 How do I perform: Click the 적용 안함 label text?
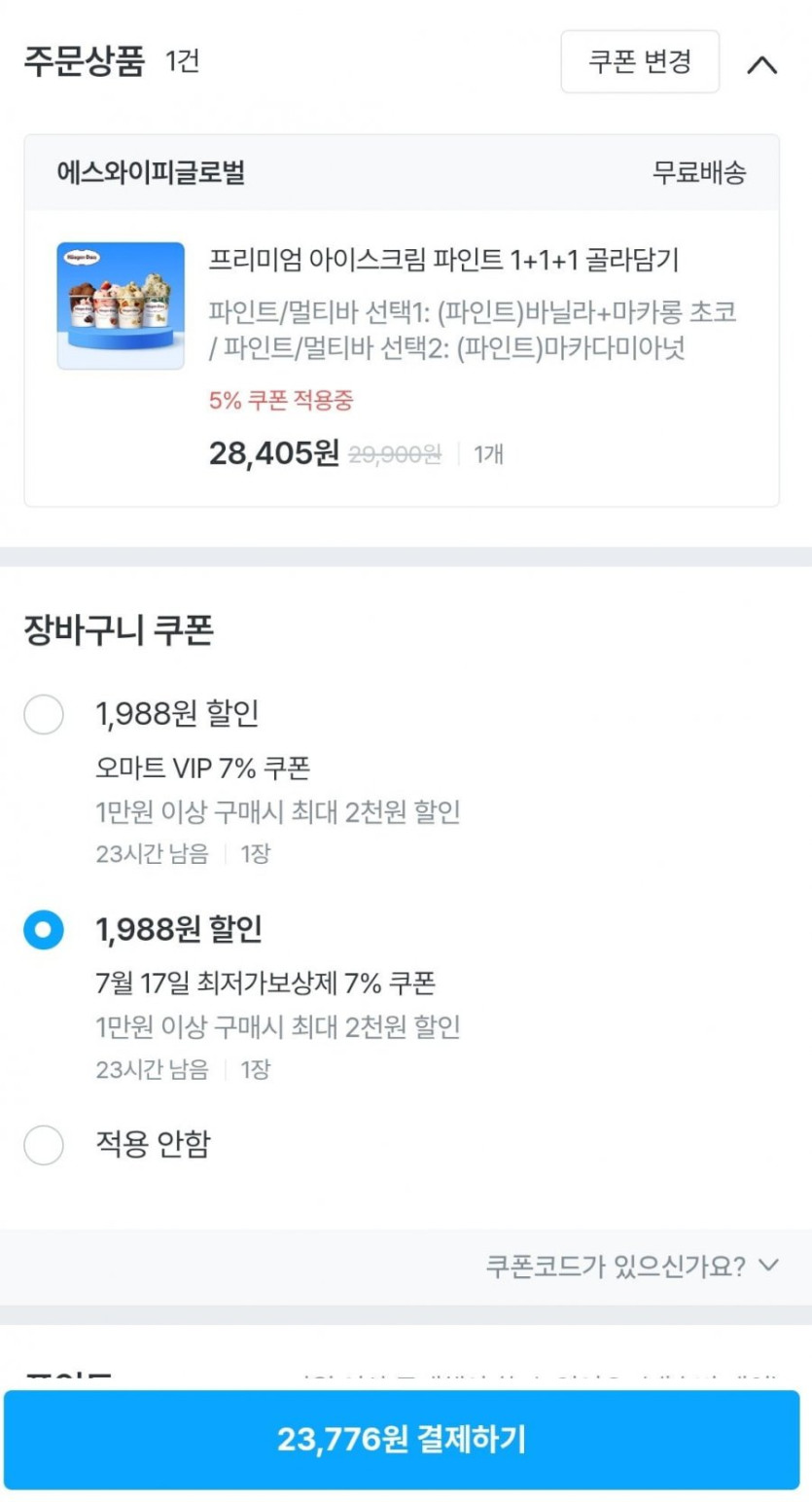153,1144
